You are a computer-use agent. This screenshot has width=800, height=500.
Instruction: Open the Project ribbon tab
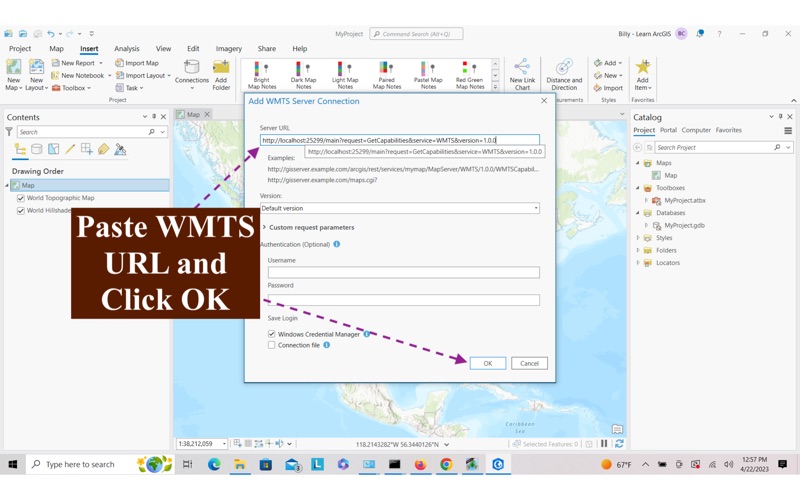pyautogui.click(x=20, y=48)
